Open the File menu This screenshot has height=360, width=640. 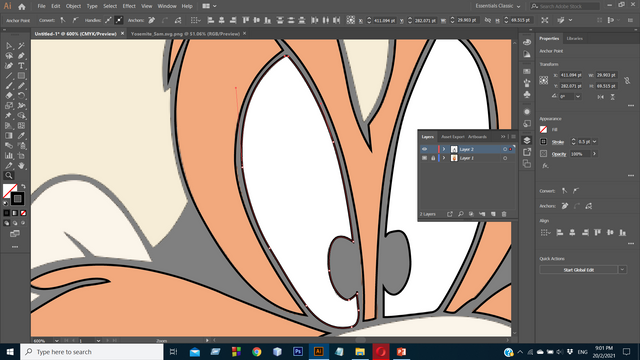pos(42,6)
